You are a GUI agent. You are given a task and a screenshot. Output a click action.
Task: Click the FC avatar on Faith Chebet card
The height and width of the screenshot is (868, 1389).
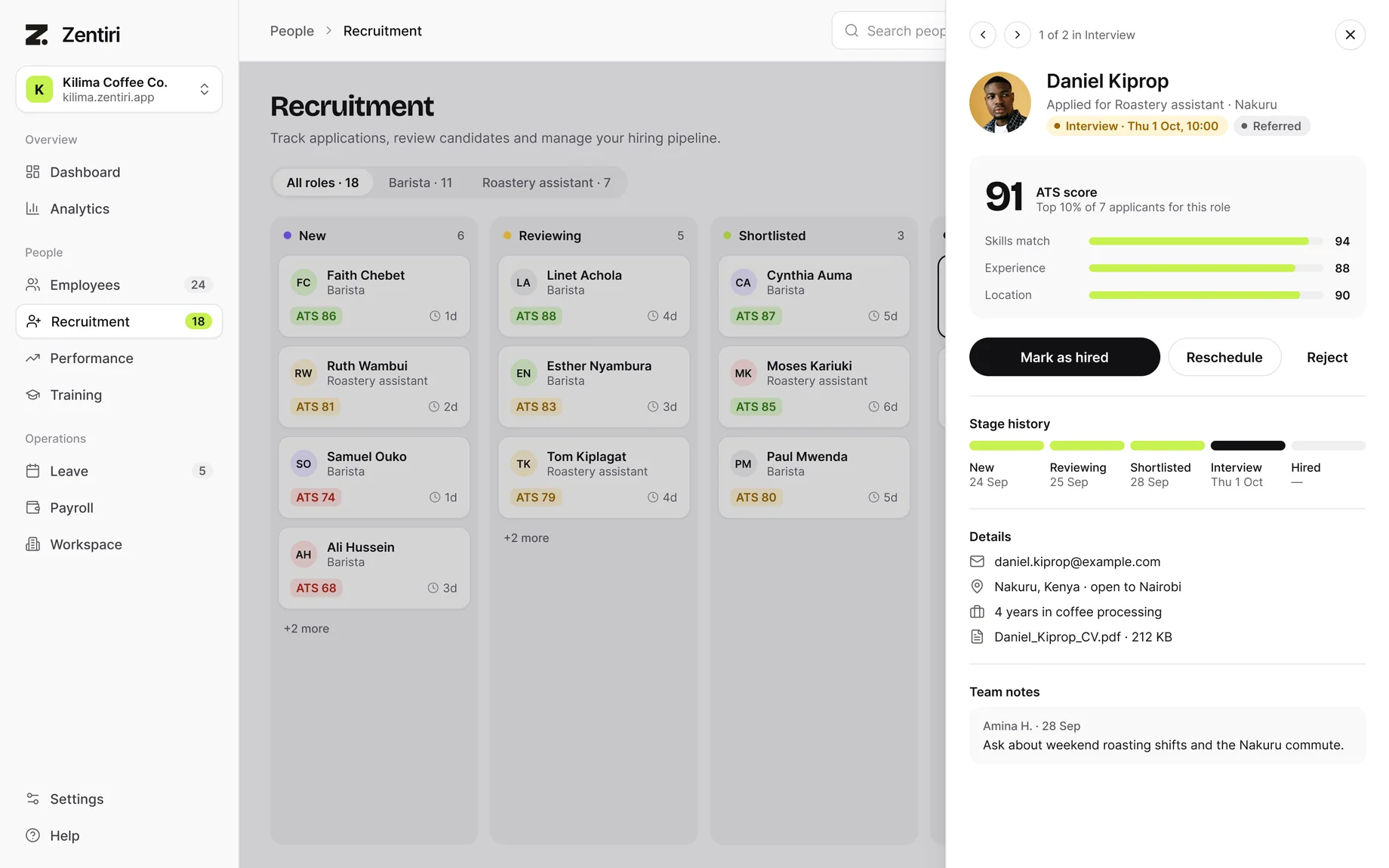pos(303,282)
